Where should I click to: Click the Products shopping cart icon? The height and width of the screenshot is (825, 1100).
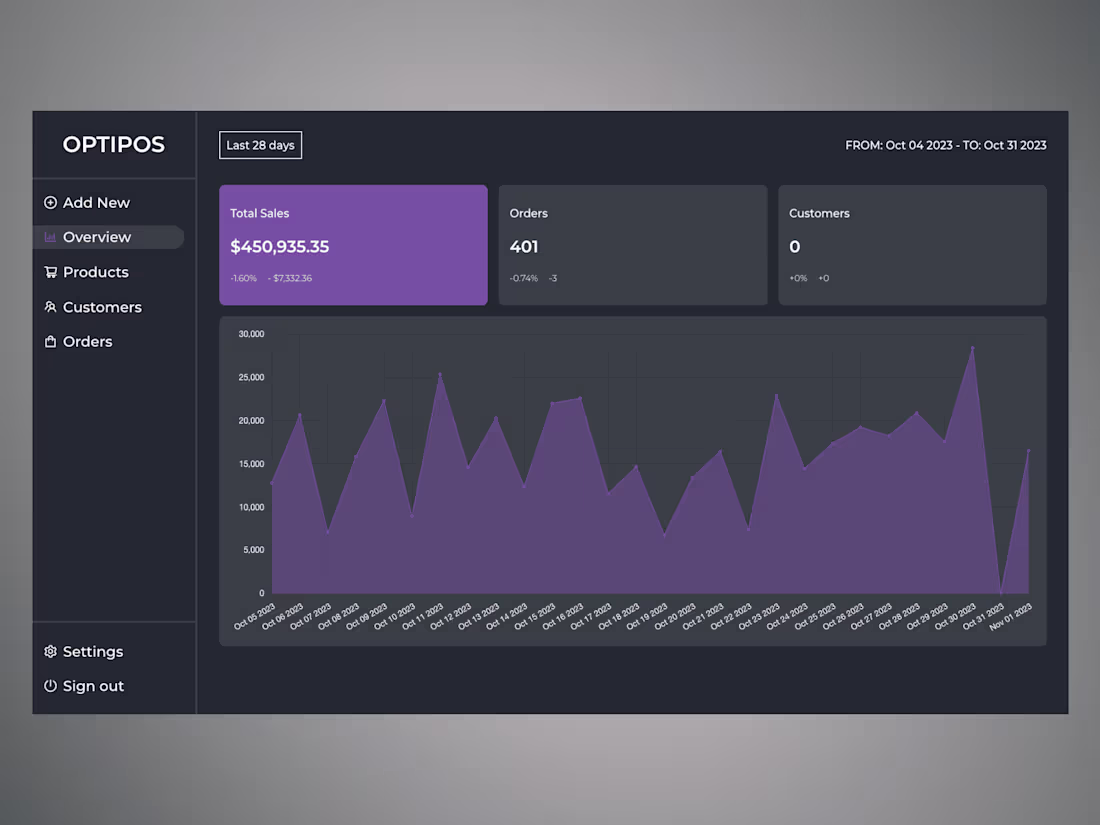point(50,272)
